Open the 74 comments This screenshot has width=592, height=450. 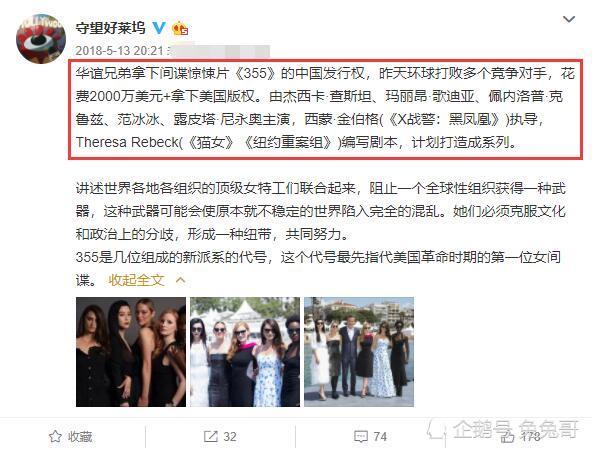click(x=380, y=437)
